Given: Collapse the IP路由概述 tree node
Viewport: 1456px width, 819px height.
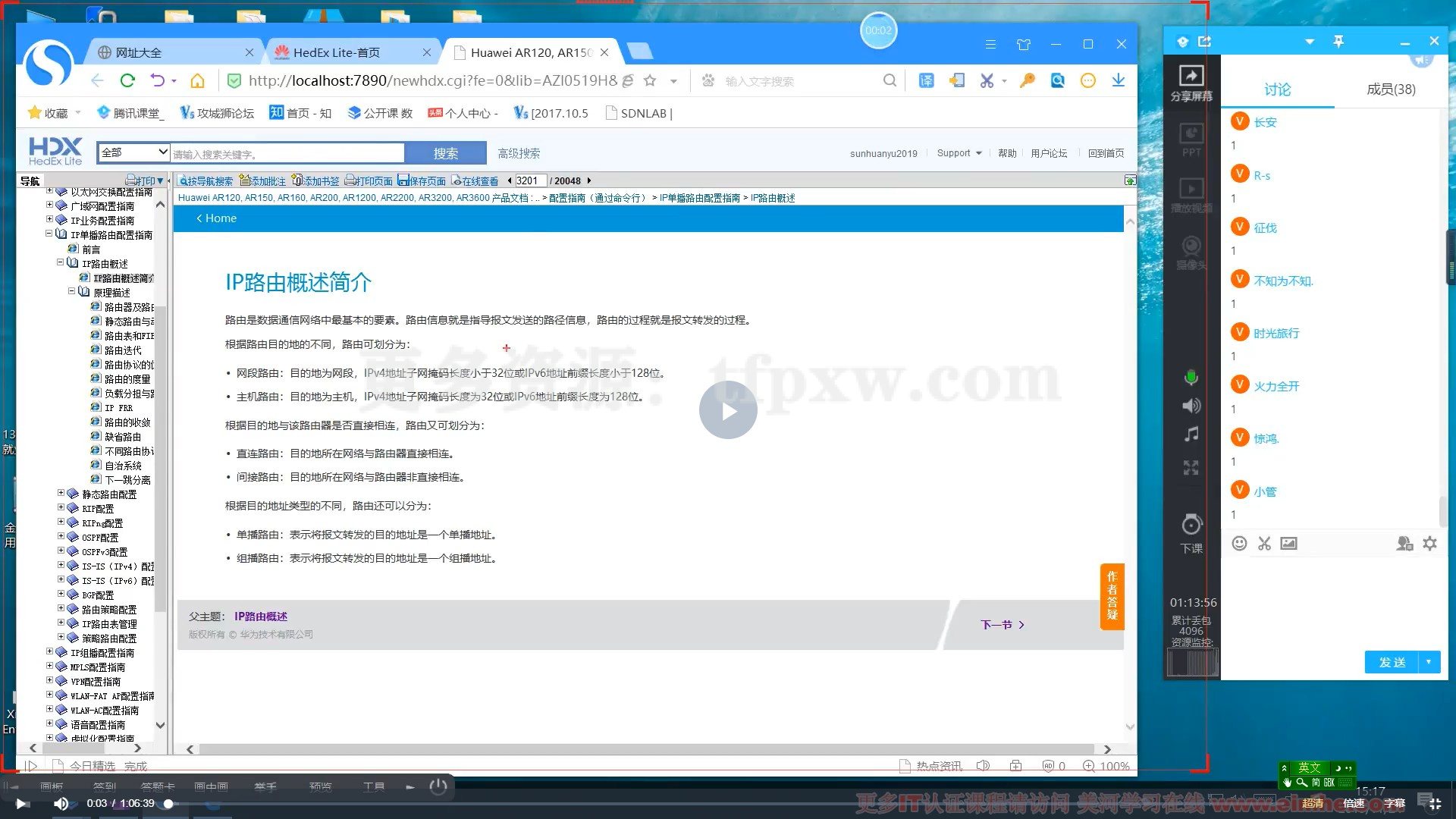Looking at the screenshot, I should pyautogui.click(x=61, y=263).
